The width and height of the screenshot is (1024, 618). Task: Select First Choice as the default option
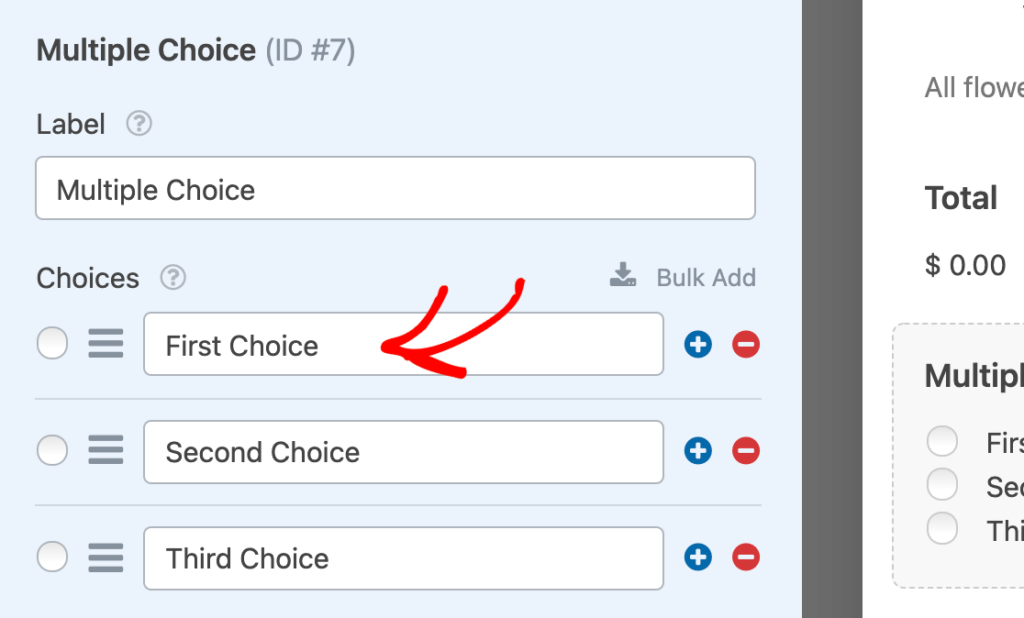(x=52, y=343)
